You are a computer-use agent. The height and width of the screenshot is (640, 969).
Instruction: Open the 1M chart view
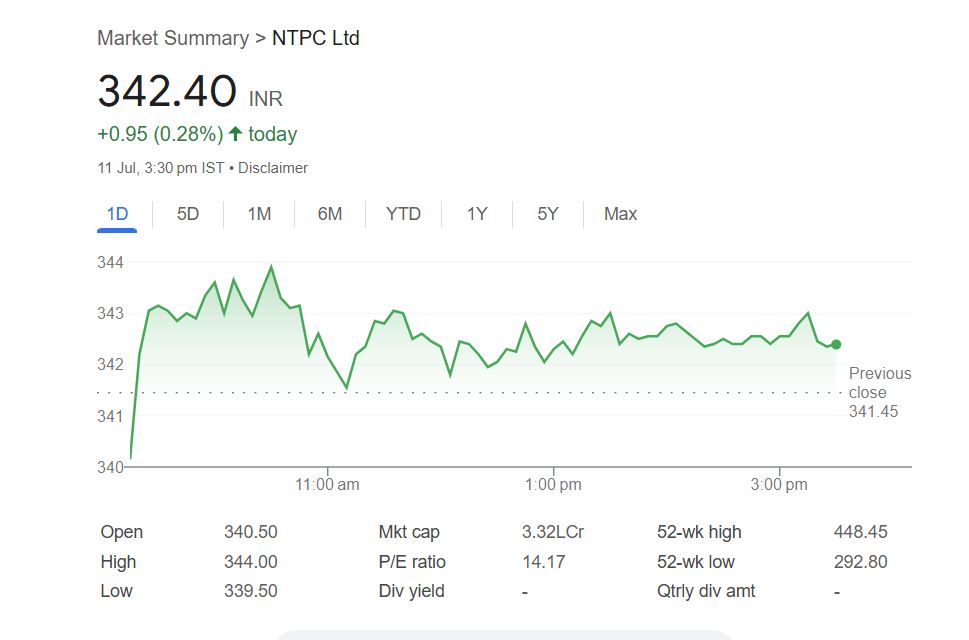(x=259, y=214)
